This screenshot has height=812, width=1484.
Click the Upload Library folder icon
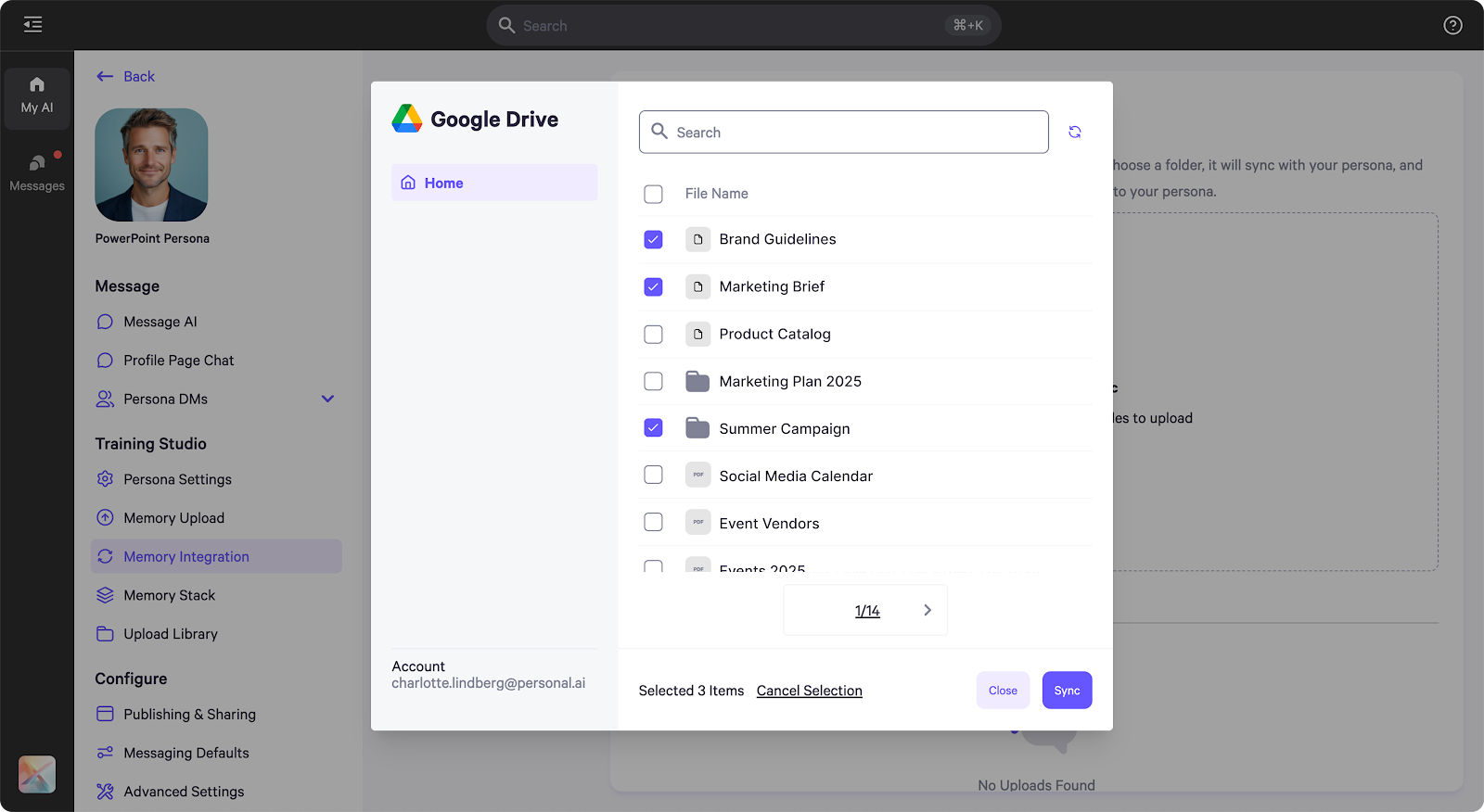click(105, 634)
